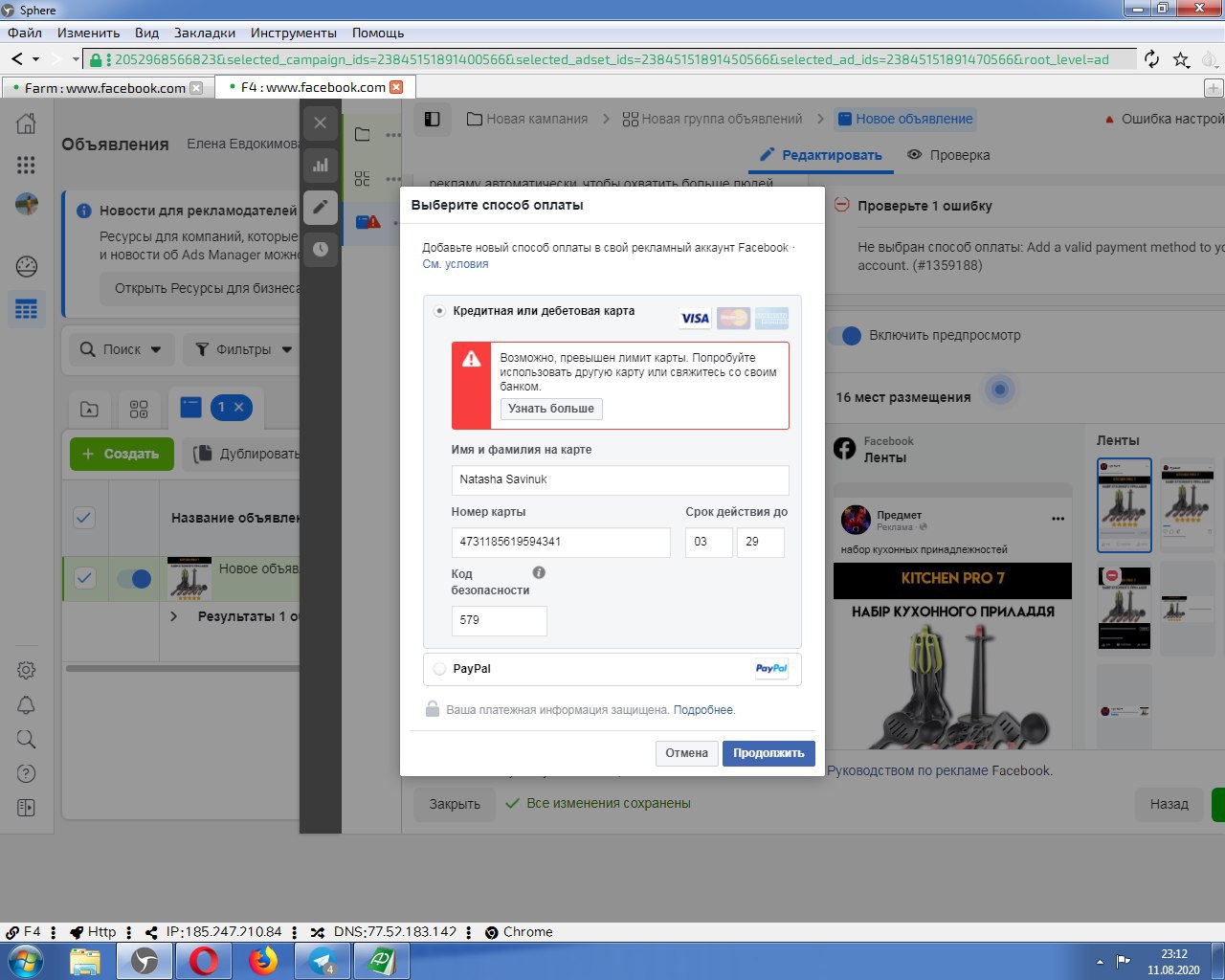Click the security code field
Screen dimensions: 1225x980
coord(499,620)
